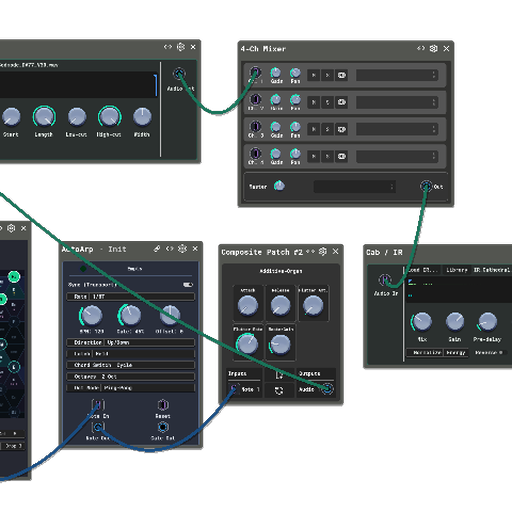Click the Energy button in Cab / IR

(457, 353)
